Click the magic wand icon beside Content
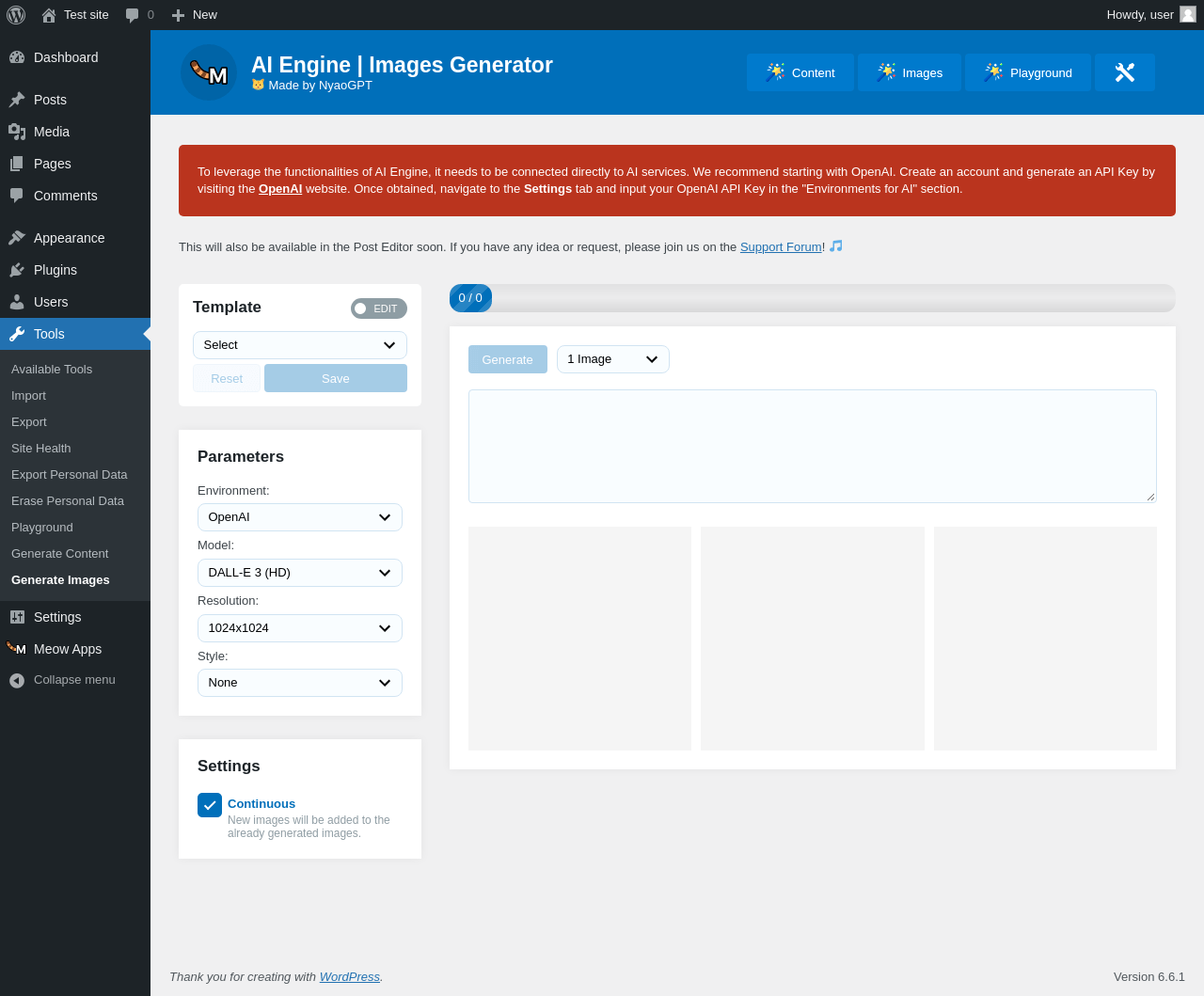The image size is (1204, 996). tap(775, 72)
